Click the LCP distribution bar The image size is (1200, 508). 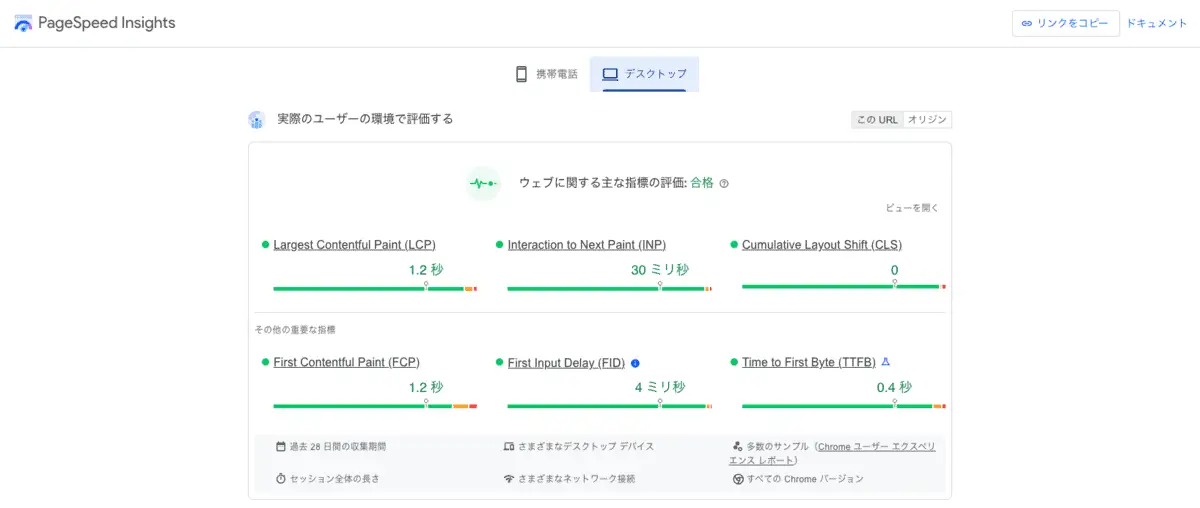(375, 289)
